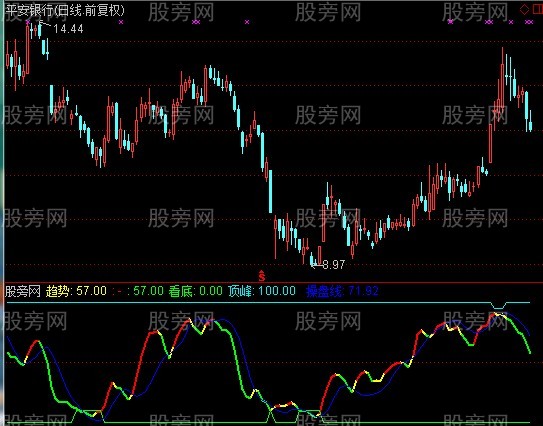Select the blue 操盘线: 71.92 readout
The image size is (543, 426).
pyautogui.click(x=342, y=291)
